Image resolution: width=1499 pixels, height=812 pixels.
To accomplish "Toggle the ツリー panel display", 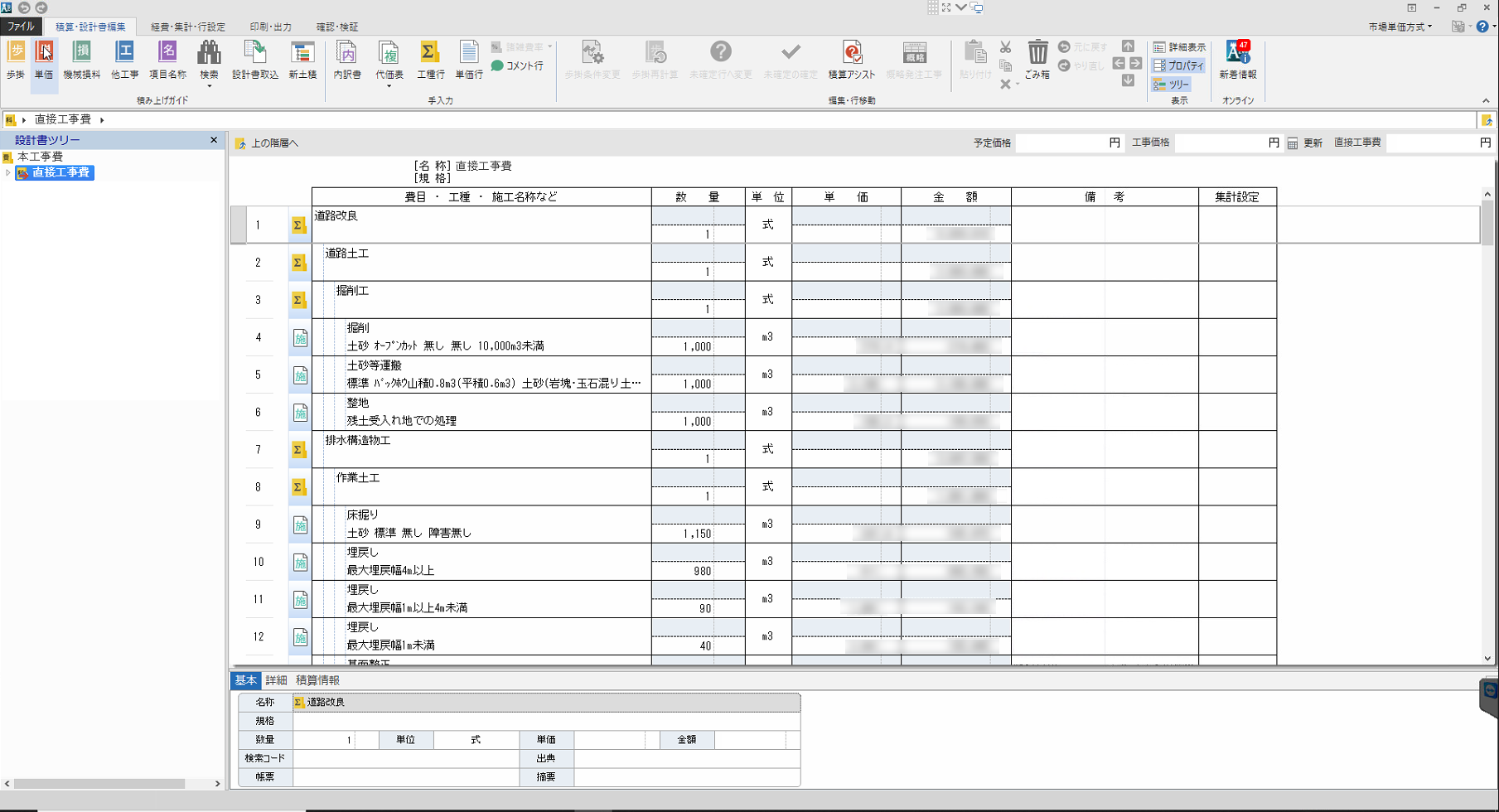I will pyautogui.click(x=1171, y=85).
